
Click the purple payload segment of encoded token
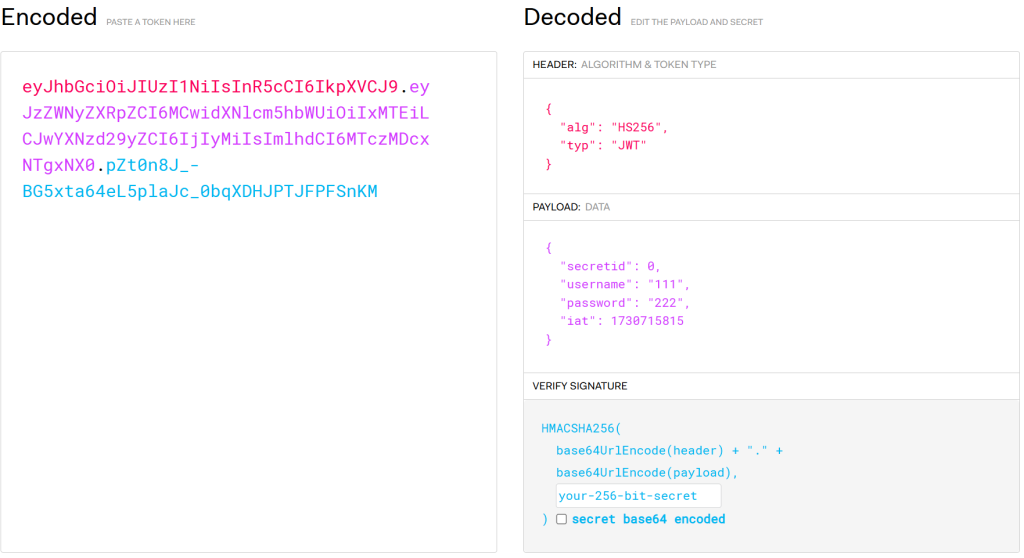(x=225, y=139)
